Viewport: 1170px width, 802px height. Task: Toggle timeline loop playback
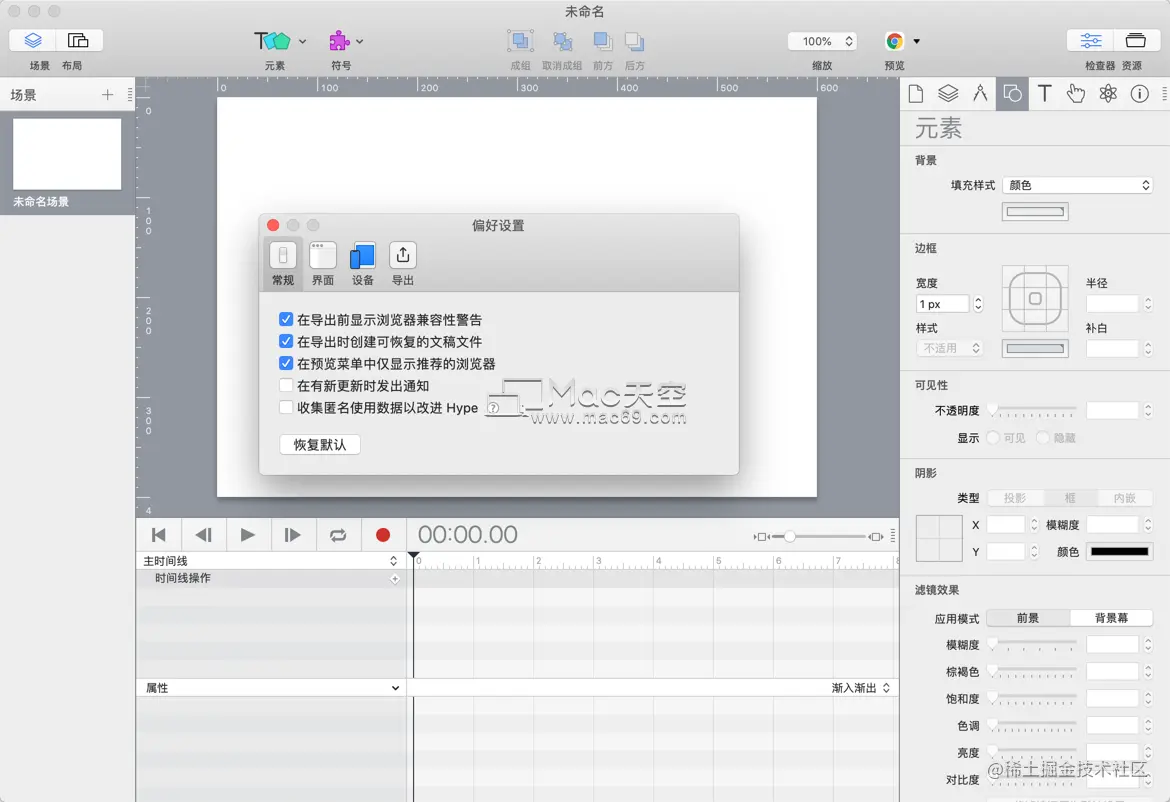[338, 535]
